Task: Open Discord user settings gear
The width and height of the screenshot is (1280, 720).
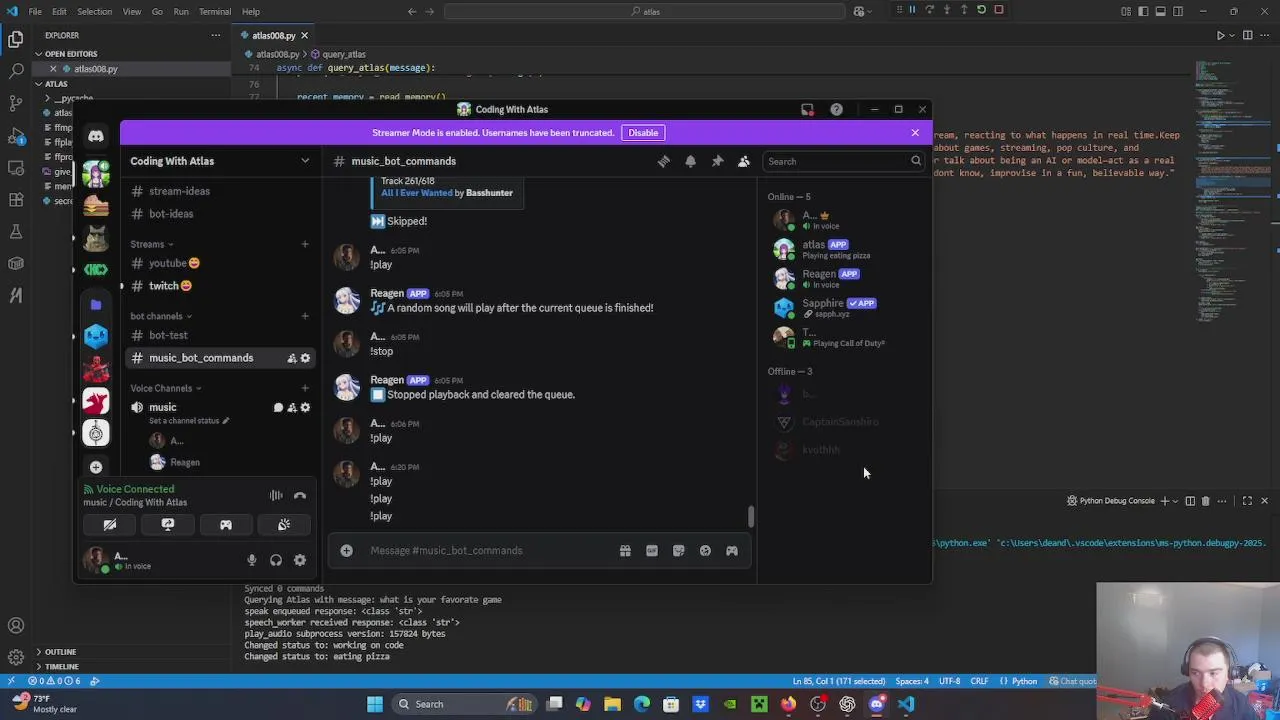Action: click(x=300, y=560)
